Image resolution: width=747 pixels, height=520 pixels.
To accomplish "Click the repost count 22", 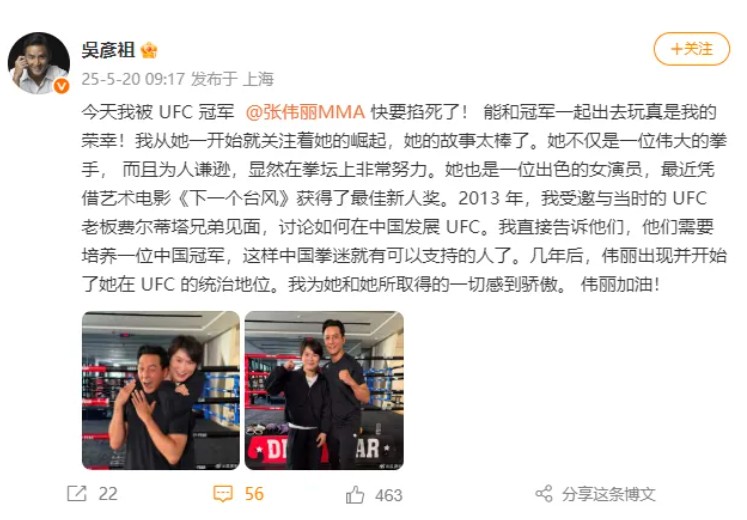I will (x=108, y=494).
